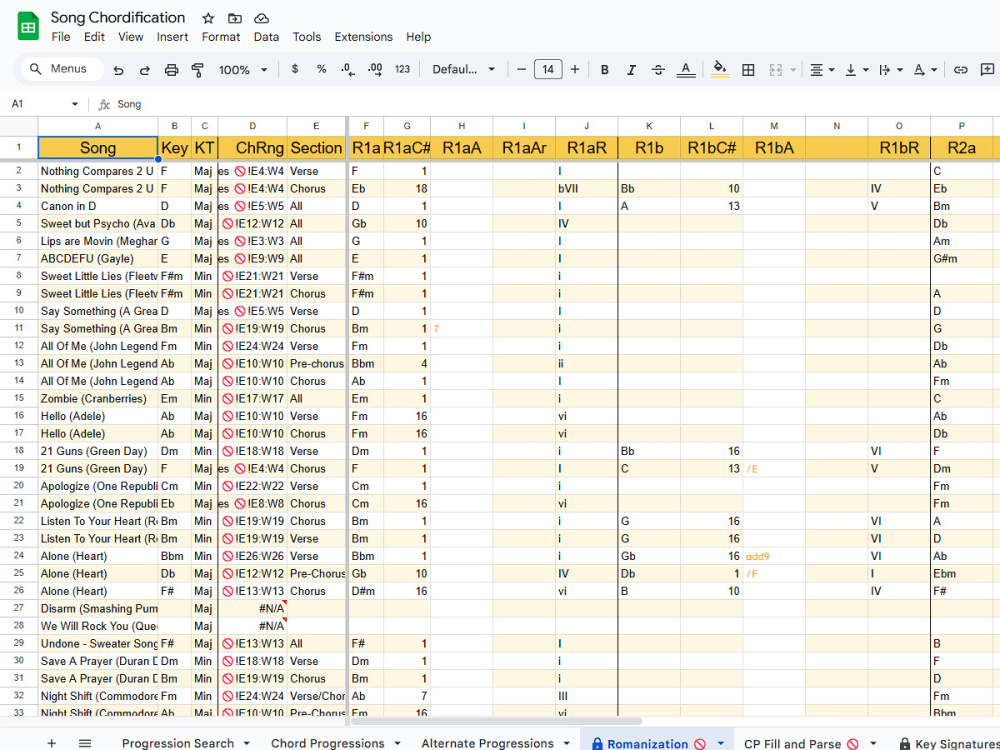Switch to the Alternate Progressions tab

click(487, 743)
